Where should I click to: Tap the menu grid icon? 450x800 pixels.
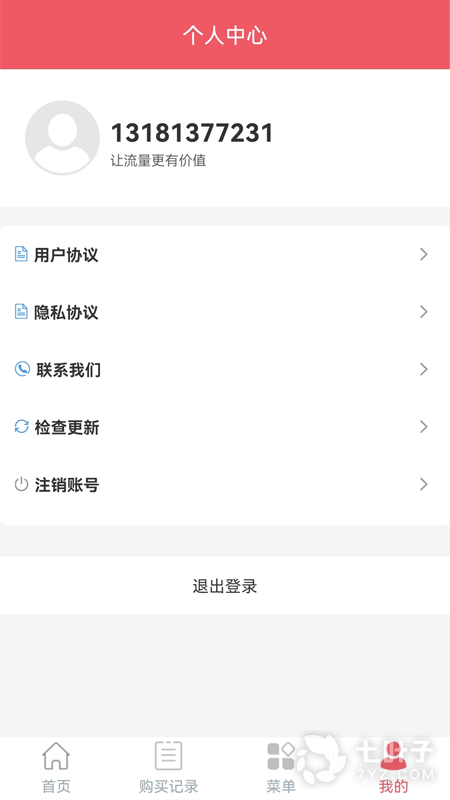point(281,756)
